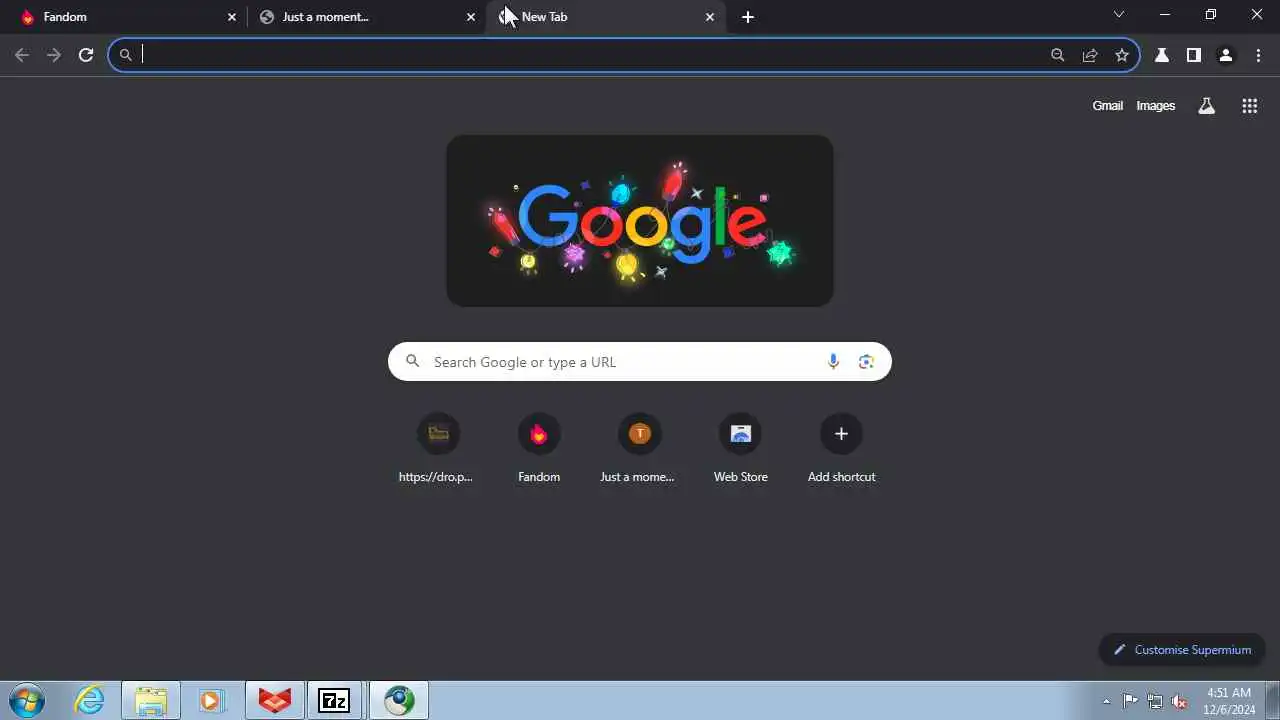Screen dimensions: 1280x720
Task: Open Search Labs flask icon on page
Action: point(1207,106)
